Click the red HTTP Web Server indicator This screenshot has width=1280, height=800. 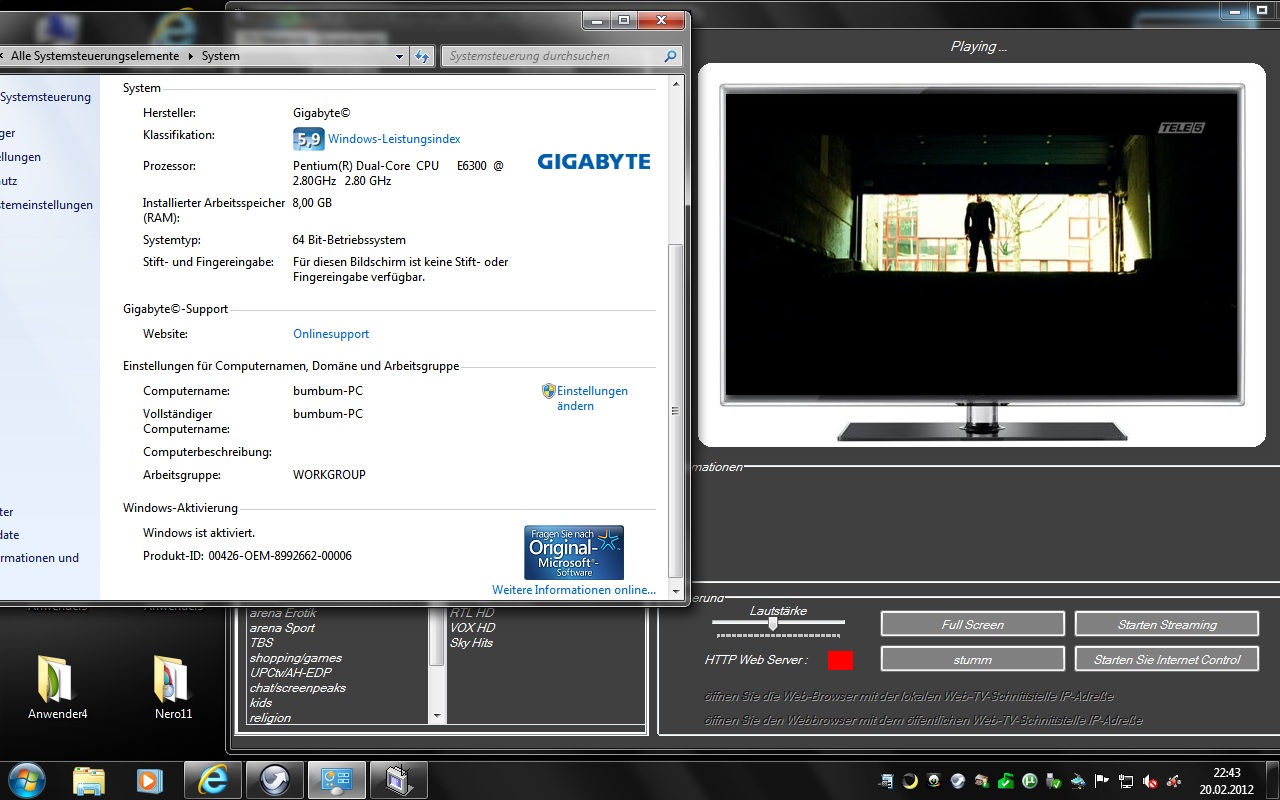click(840, 660)
